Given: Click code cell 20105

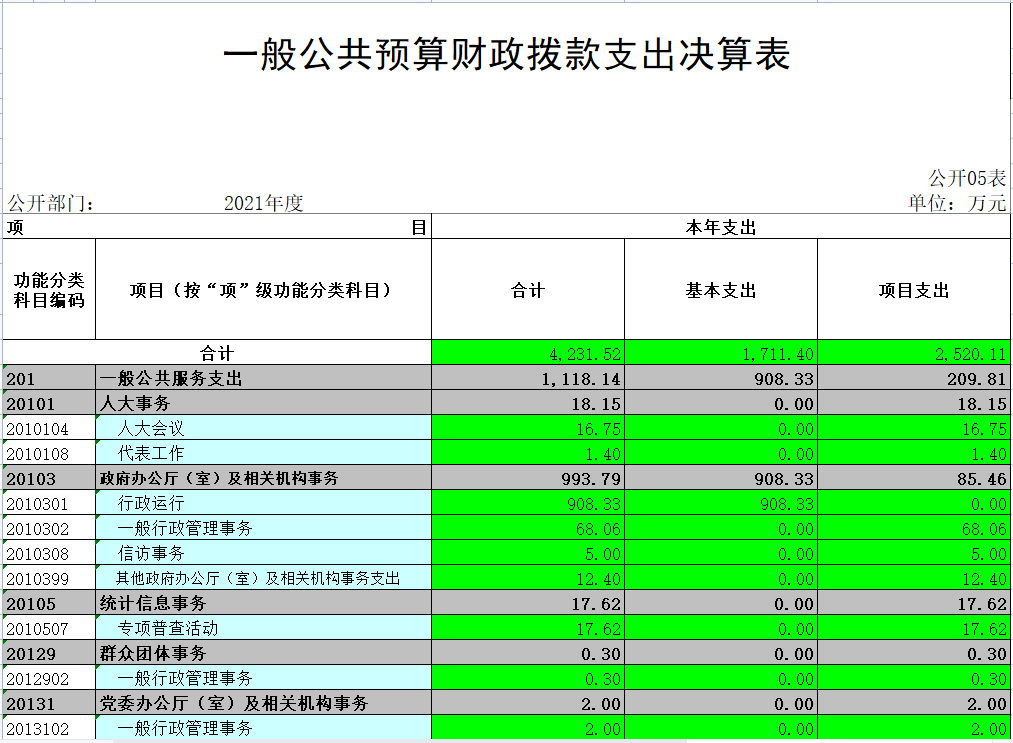Looking at the screenshot, I should coord(49,603).
